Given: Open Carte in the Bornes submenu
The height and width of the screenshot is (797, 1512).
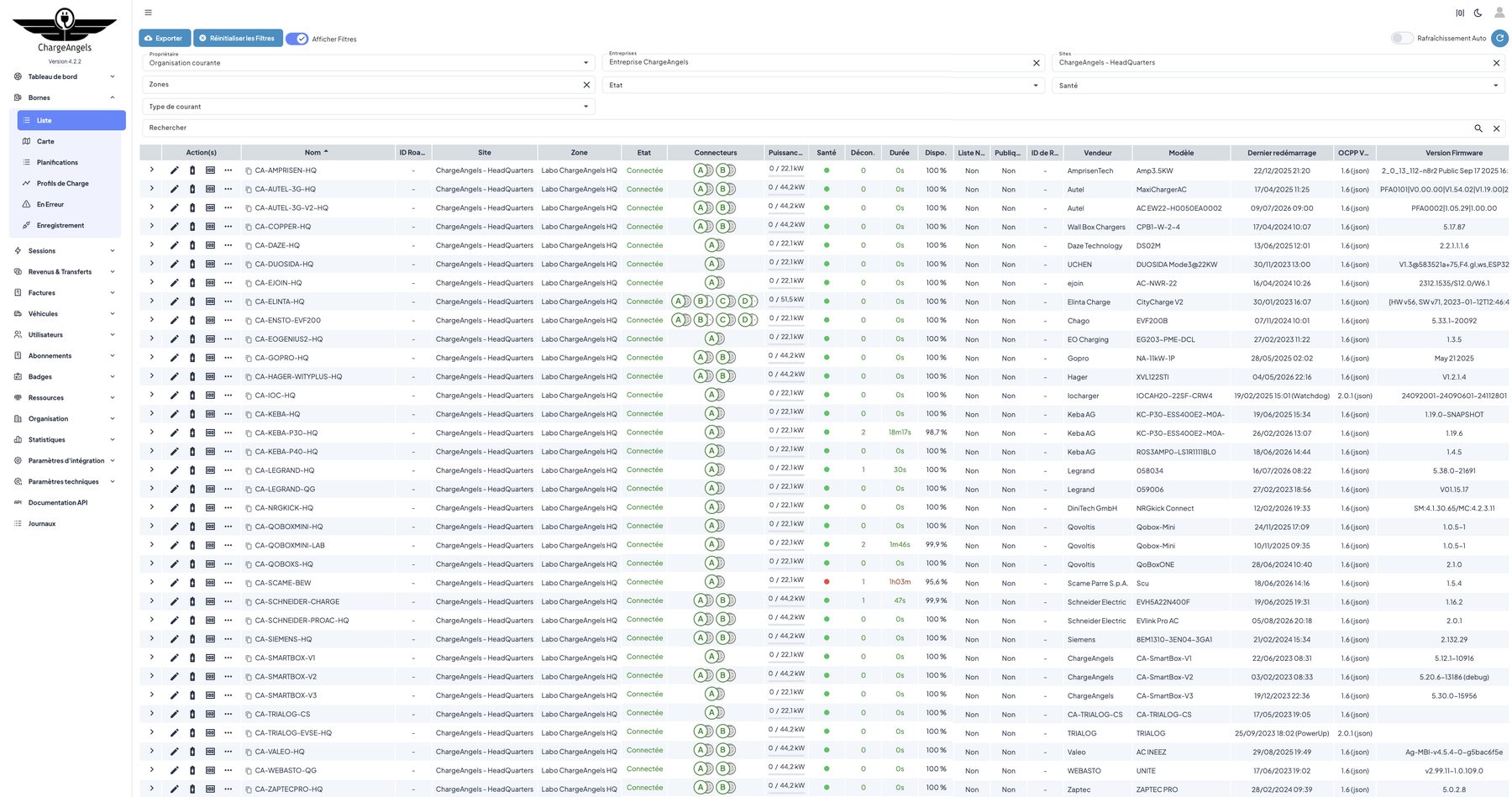Looking at the screenshot, I should [71, 141].
